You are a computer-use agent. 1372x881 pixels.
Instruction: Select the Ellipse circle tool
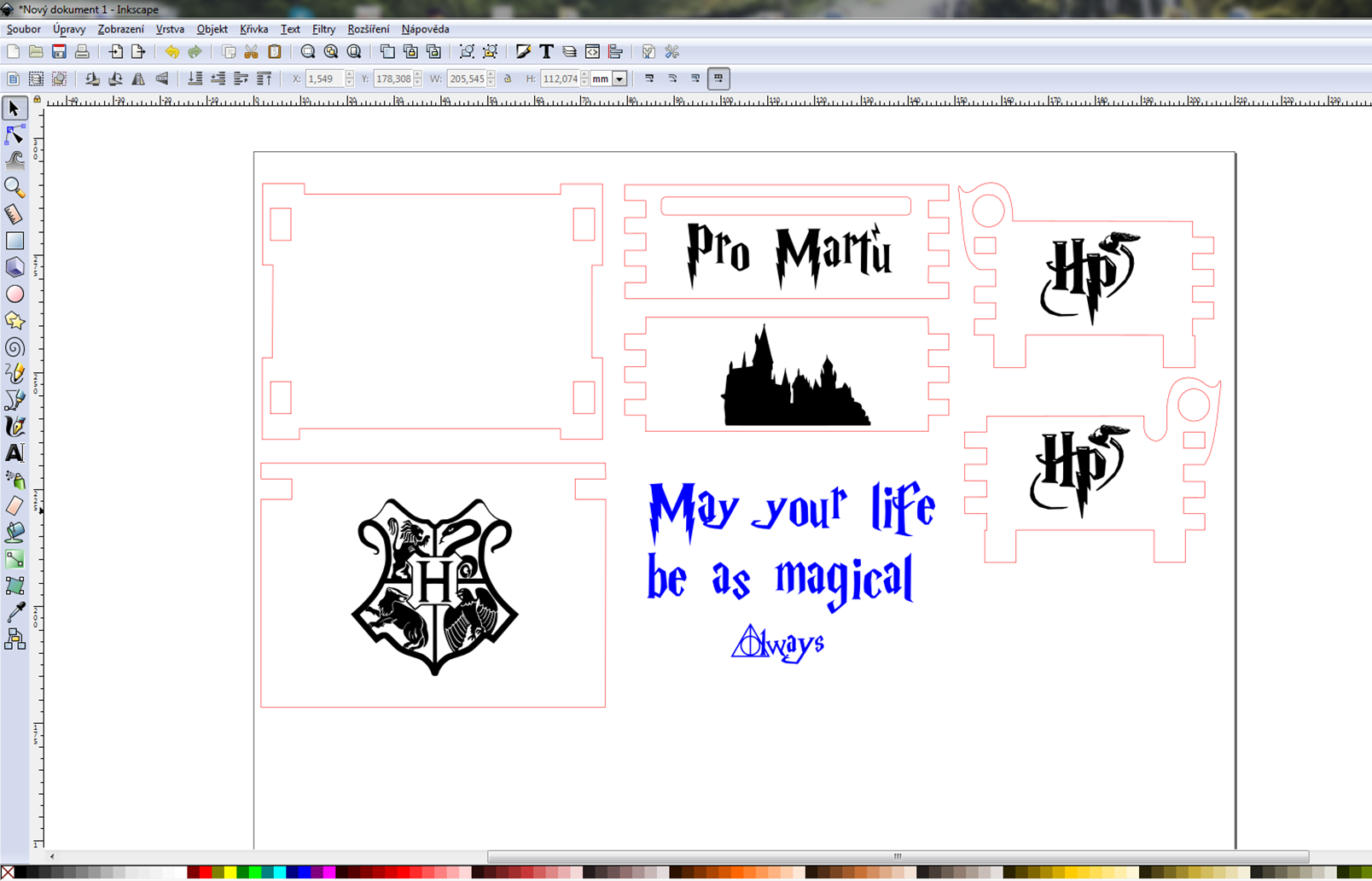(x=15, y=294)
